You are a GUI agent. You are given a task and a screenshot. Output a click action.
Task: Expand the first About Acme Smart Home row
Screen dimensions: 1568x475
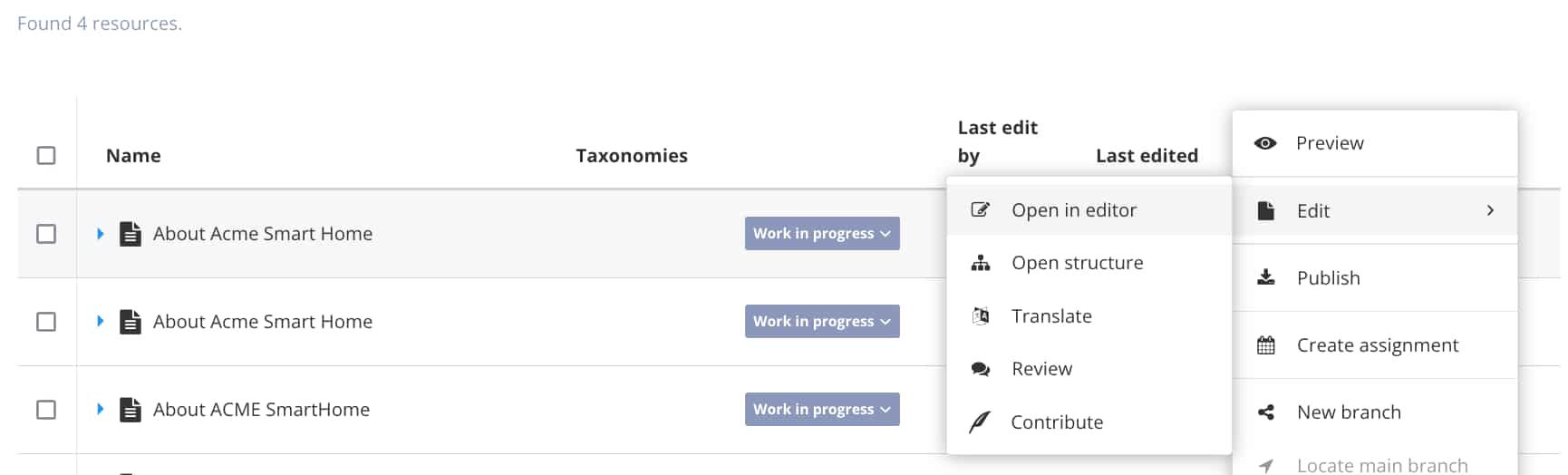point(101,234)
